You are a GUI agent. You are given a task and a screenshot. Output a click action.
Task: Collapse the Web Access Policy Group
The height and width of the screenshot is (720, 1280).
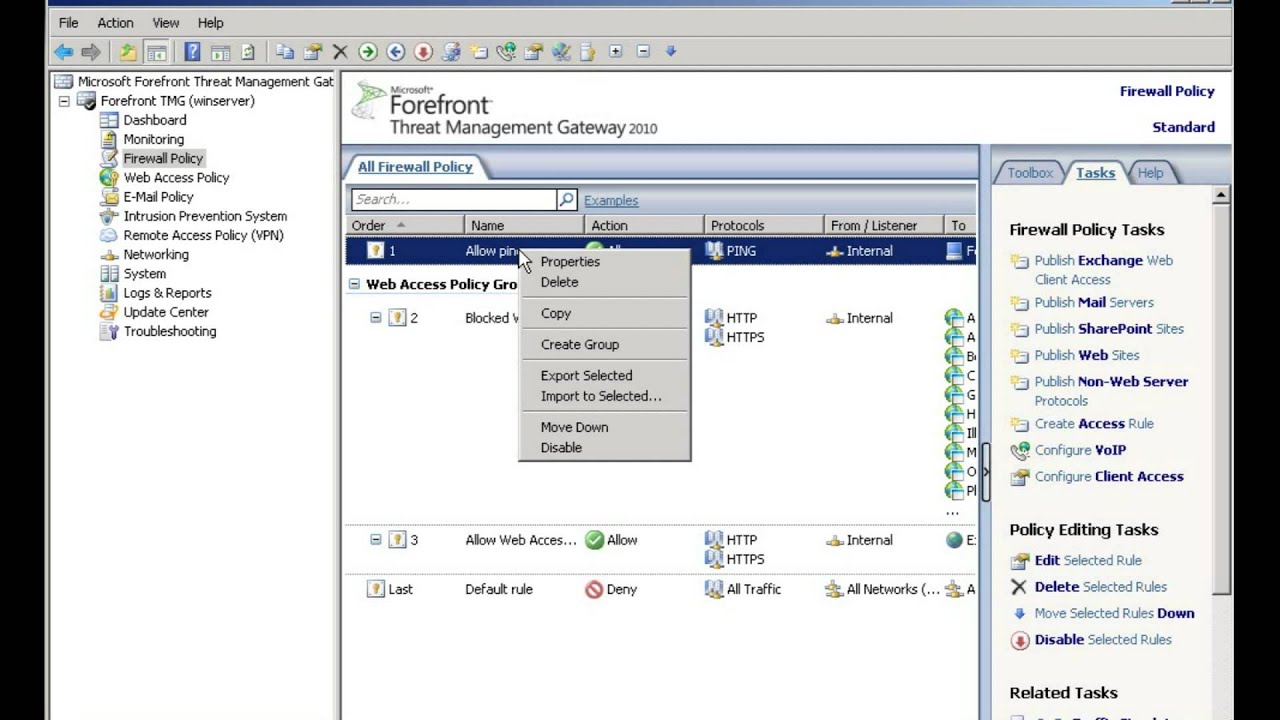pyautogui.click(x=354, y=284)
